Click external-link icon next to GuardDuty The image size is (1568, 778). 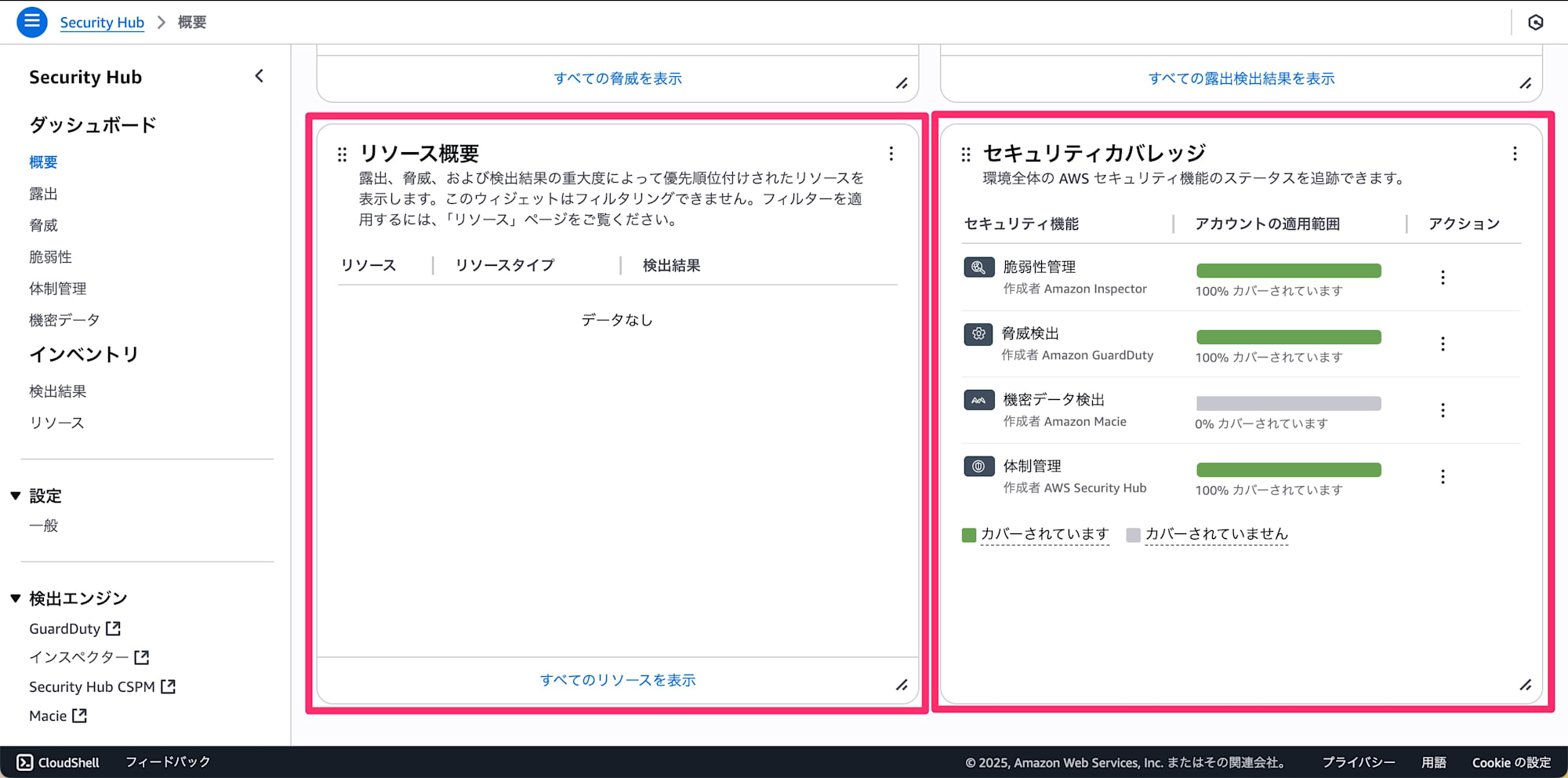pyautogui.click(x=114, y=628)
